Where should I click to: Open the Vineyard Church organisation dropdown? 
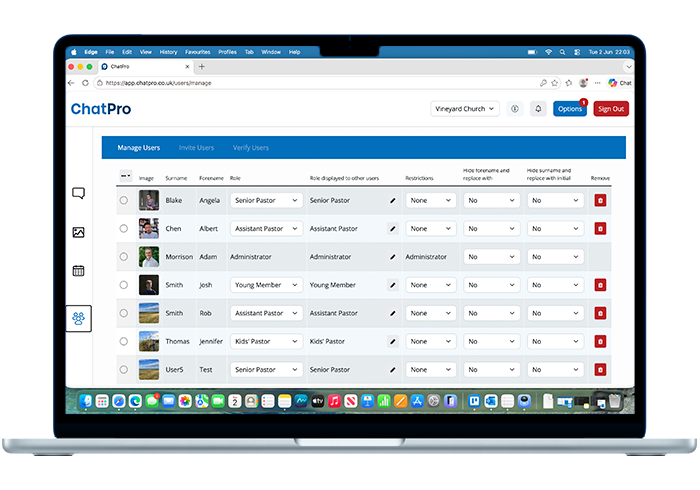[465, 108]
